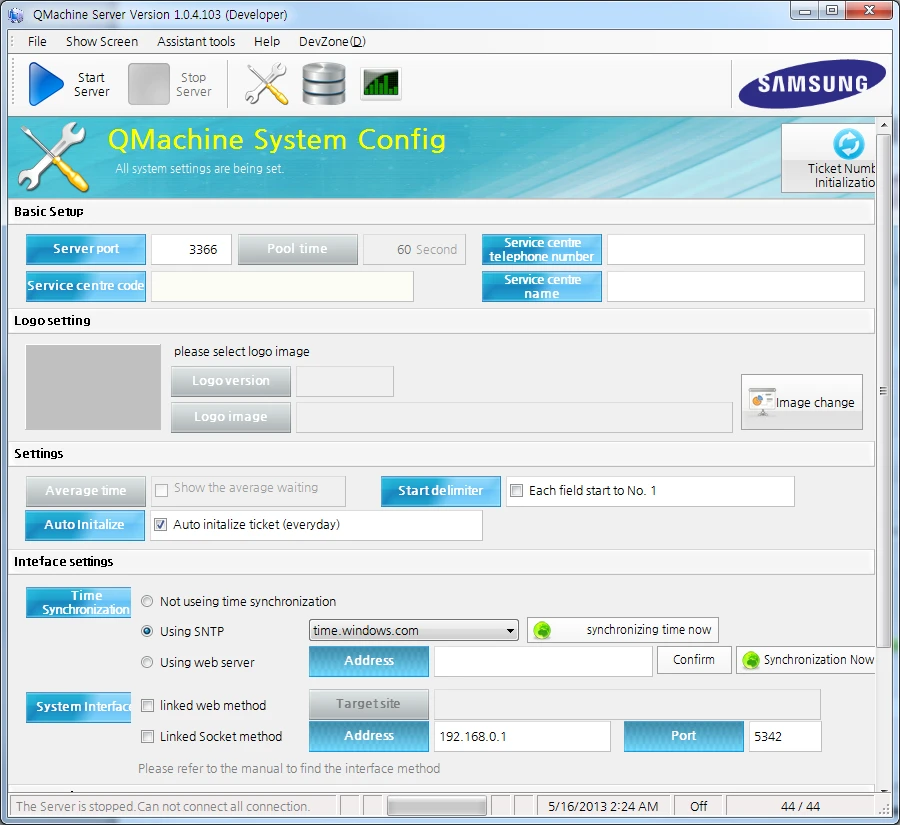Click the Server port label button
Image resolution: width=900 pixels, height=825 pixels.
tap(86, 249)
